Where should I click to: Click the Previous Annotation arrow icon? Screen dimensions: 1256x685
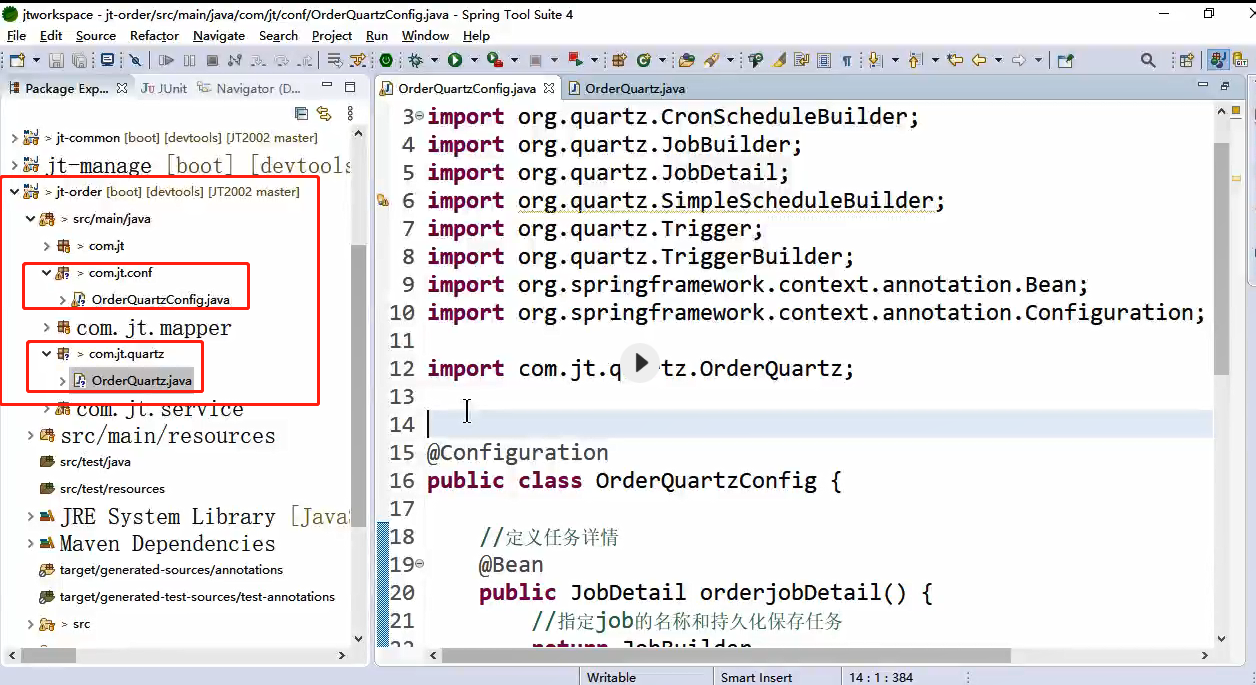point(914,60)
